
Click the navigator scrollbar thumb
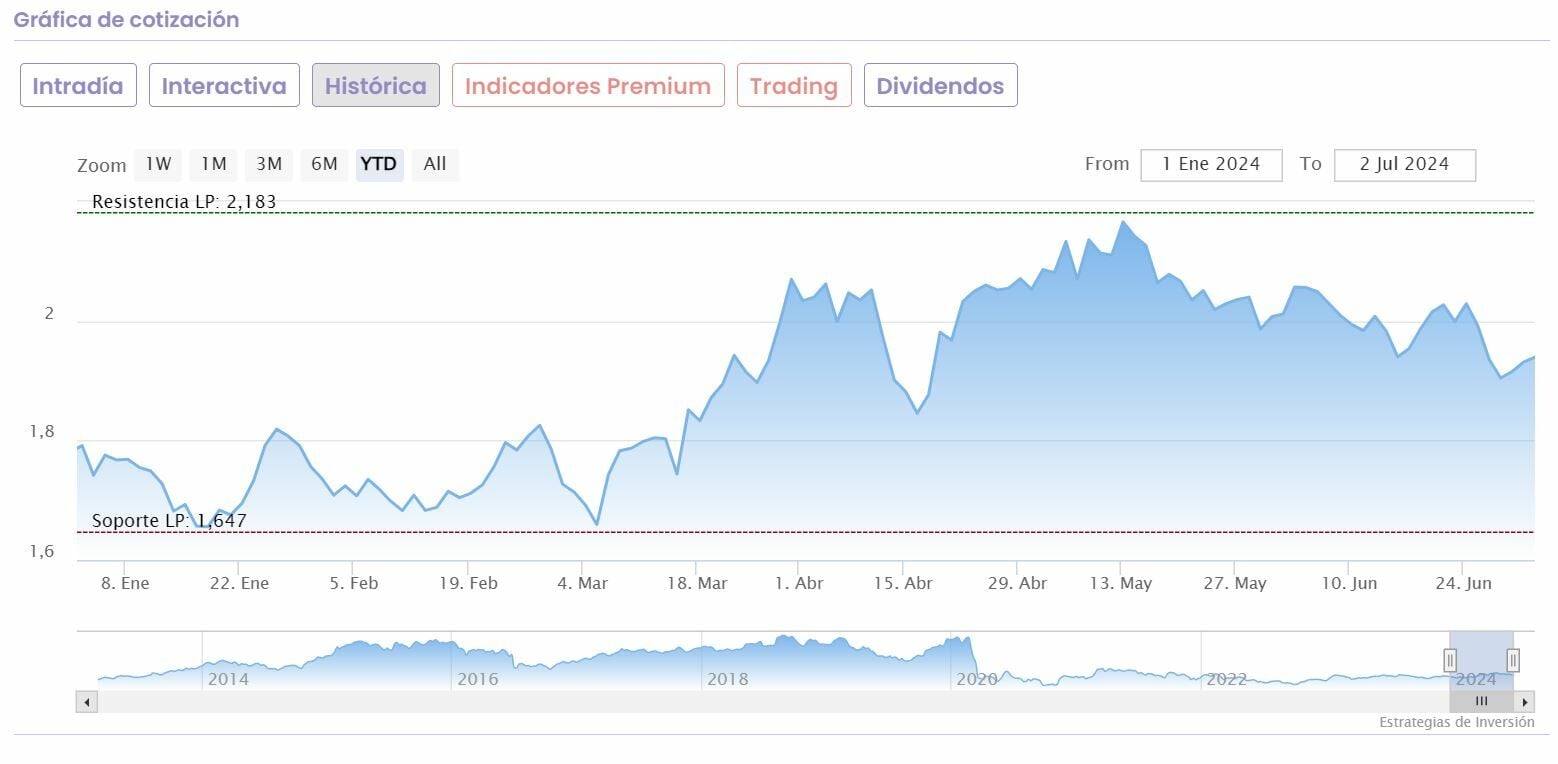click(1481, 702)
